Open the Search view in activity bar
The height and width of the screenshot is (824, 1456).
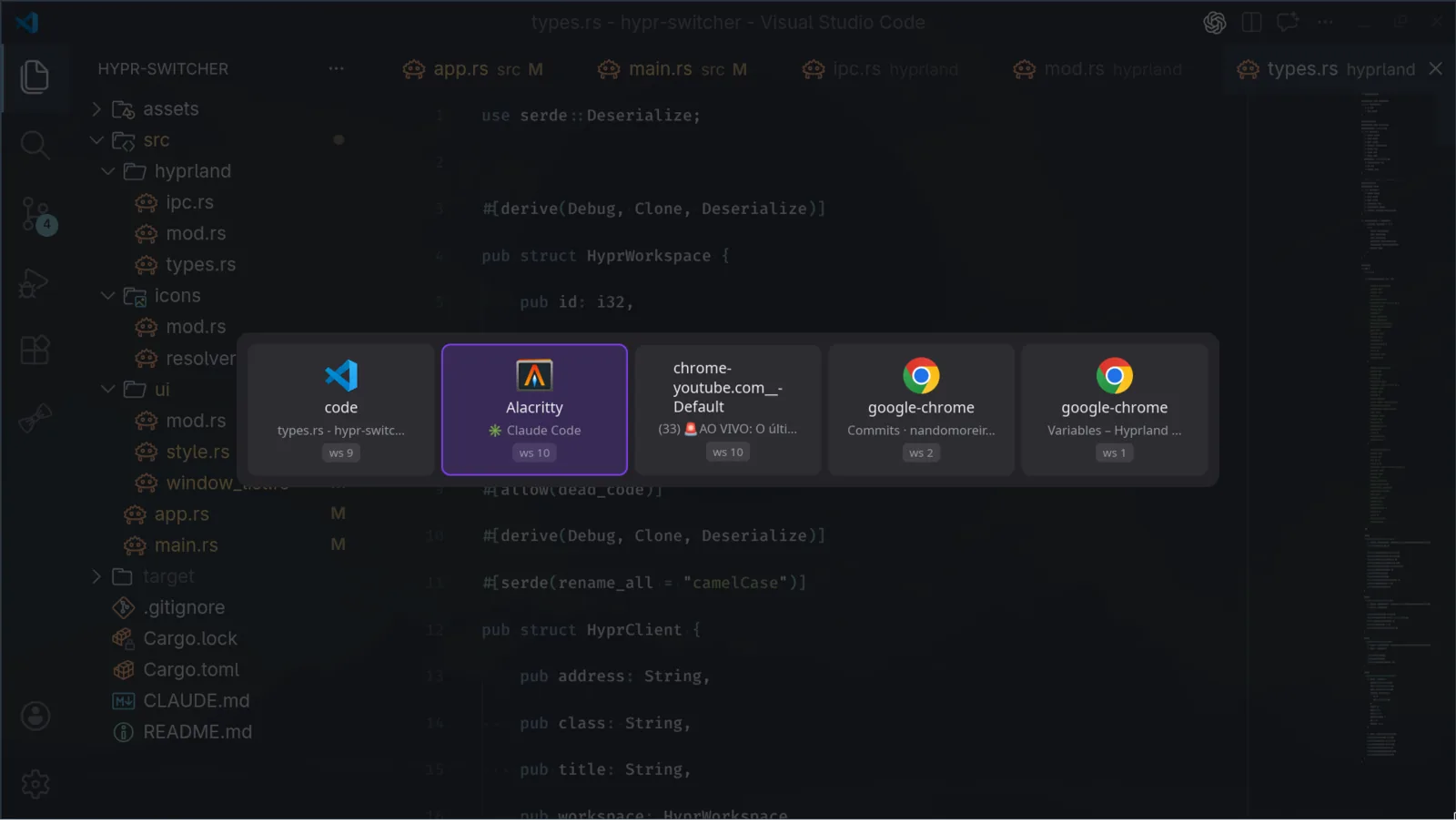(35, 145)
